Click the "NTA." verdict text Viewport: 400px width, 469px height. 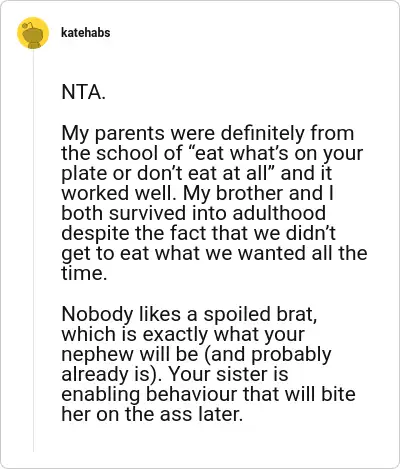(x=84, y=92)
